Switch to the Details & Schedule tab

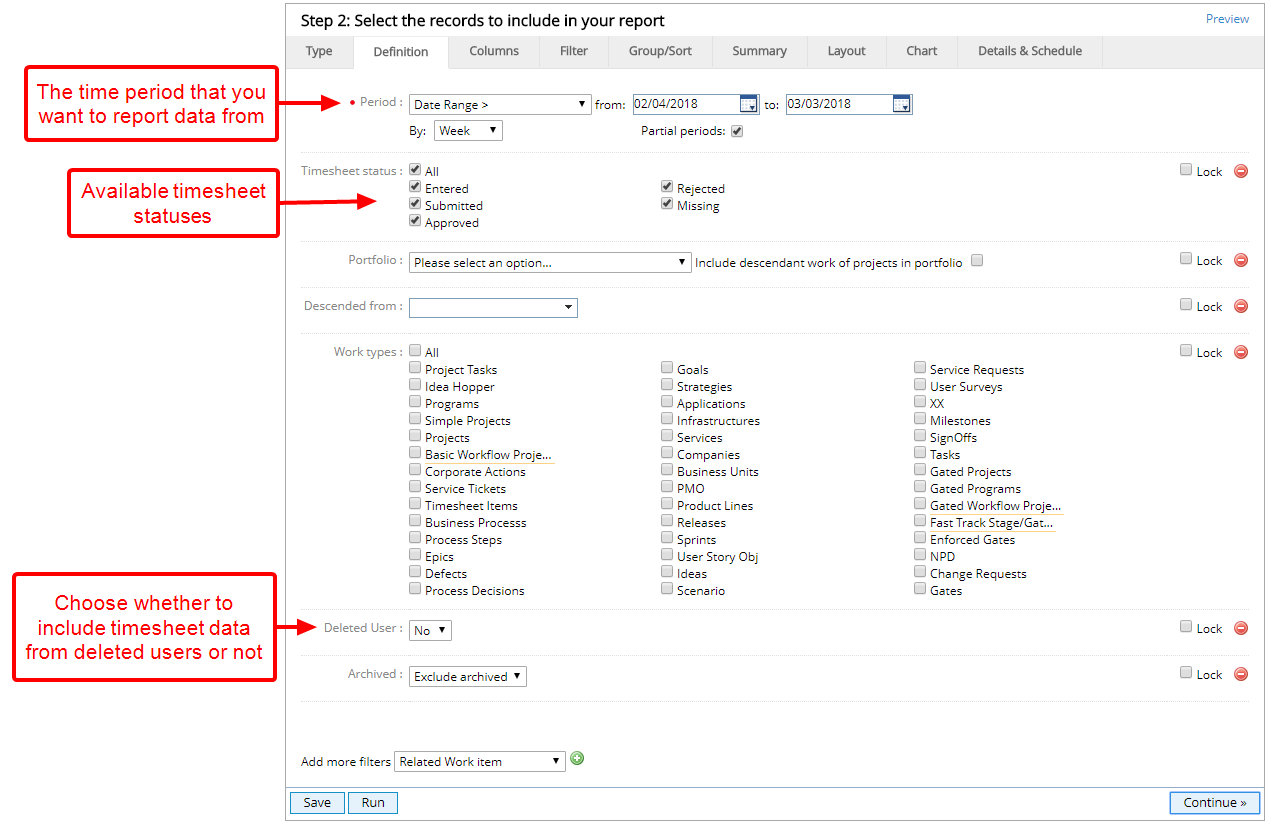coord(1030,51)
